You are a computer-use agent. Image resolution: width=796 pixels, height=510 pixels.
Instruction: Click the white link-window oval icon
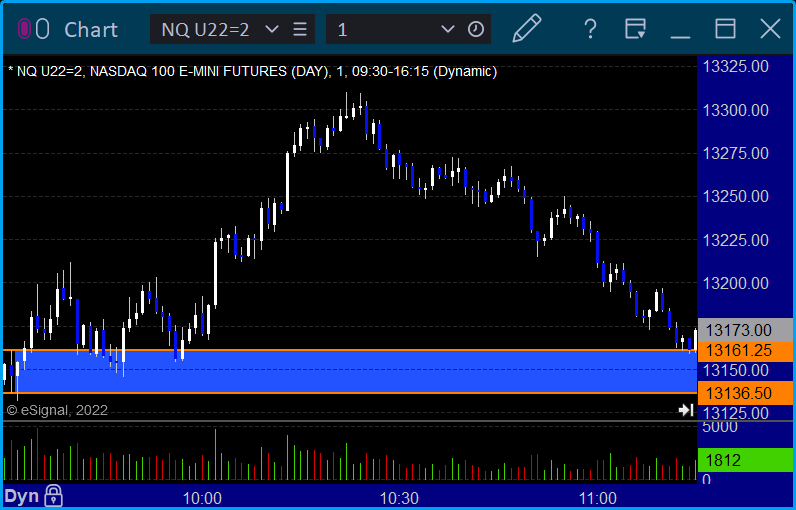[x=43, y=29]
